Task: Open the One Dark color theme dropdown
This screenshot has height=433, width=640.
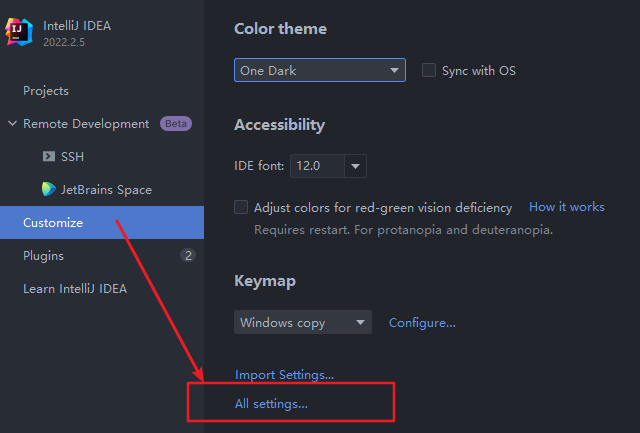Action: [320, 70]
